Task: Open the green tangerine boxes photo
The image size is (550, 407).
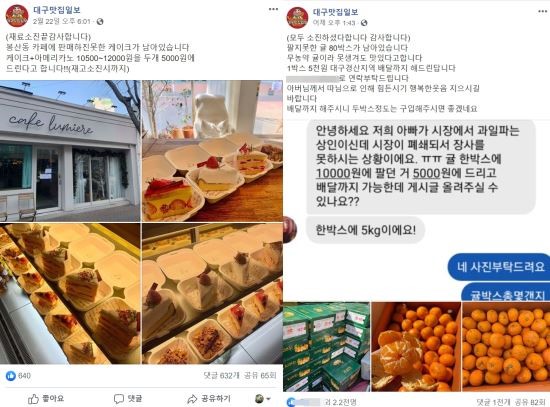Action: (x=326, y=347)
